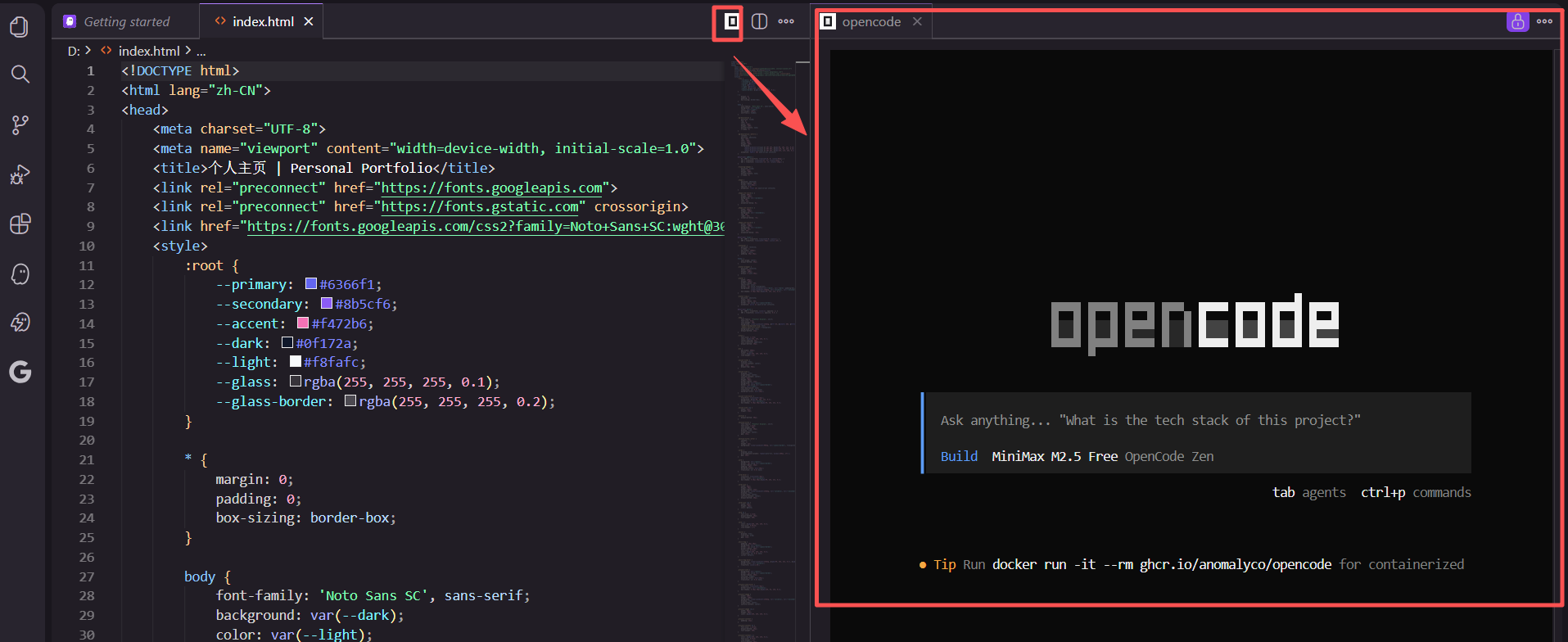The image size is (1568, 642).
Task: Follow the https://fonts.gstatic.com link
Action: (x=480, y=207)
